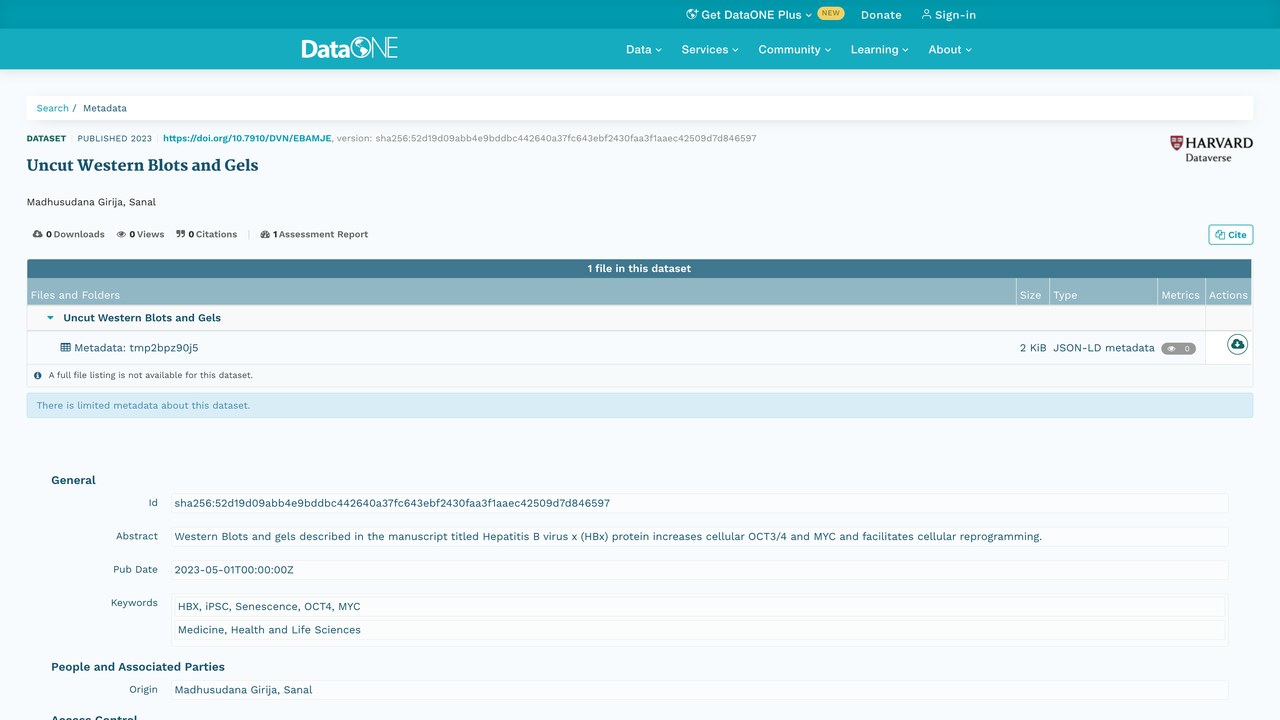Click the 0 Citations quote metric
The width and height of the screenshot is (1280, 720).
[x=207, y=234]
